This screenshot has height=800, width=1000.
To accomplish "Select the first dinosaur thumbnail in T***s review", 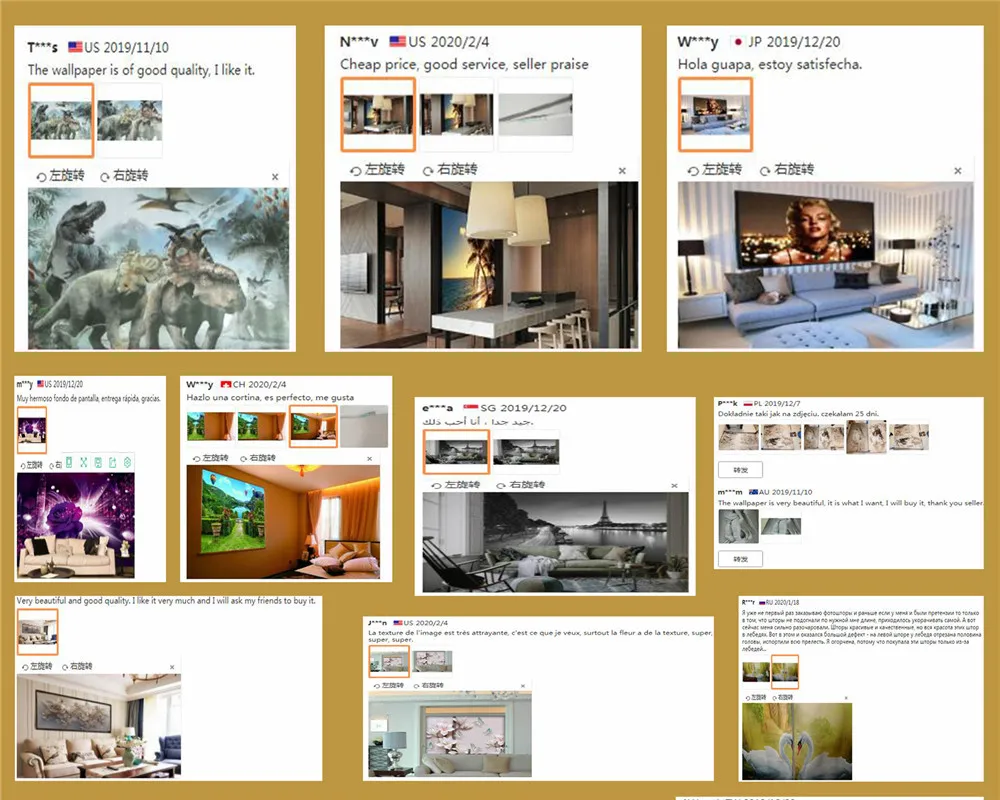I will 61,120.
